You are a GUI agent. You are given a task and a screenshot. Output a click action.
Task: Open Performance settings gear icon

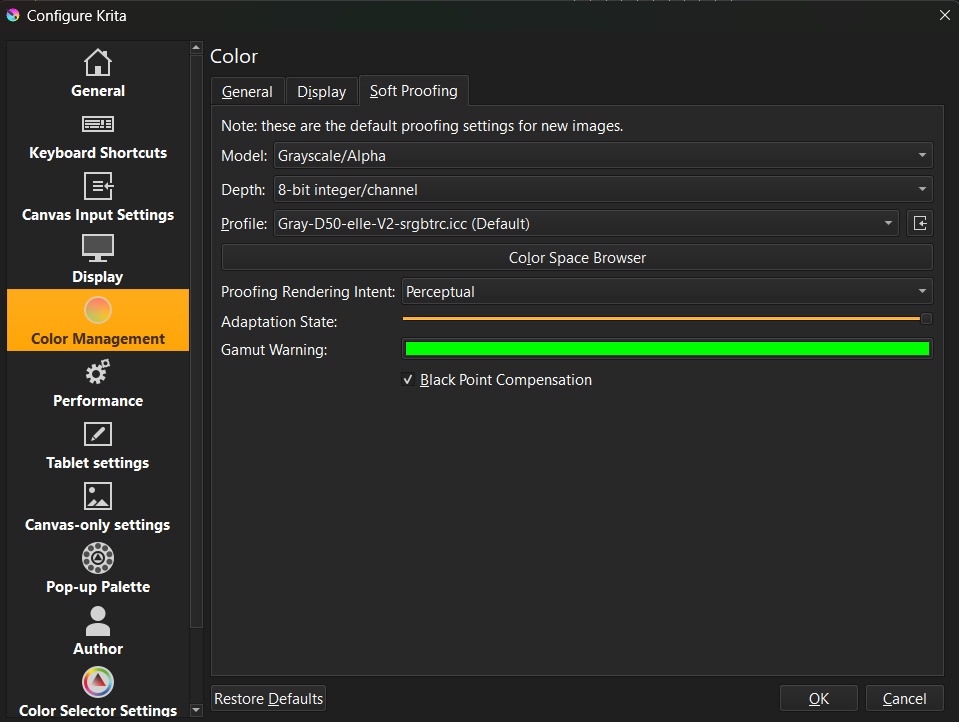[98, 372]
